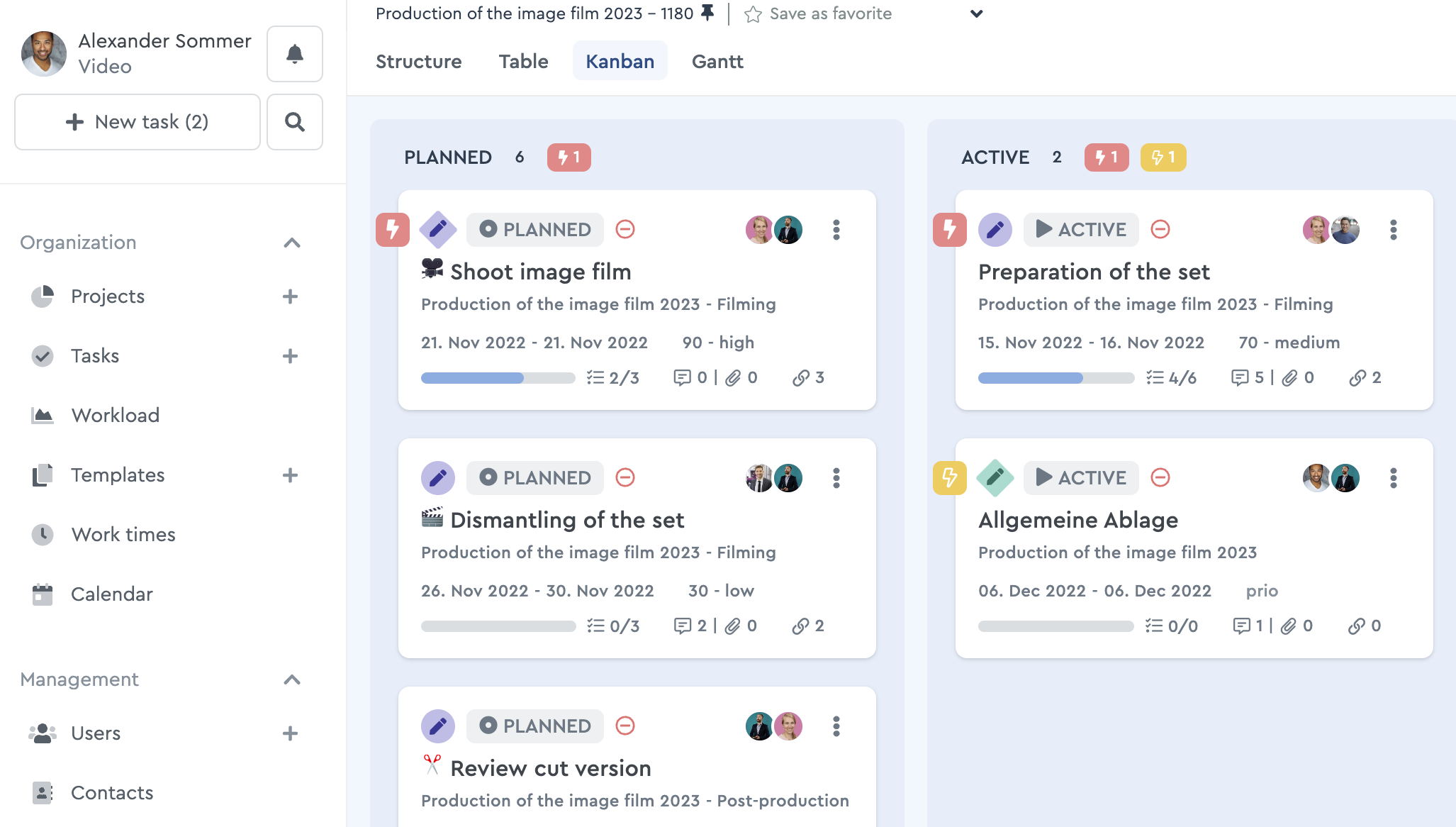Click the Templates copy icon

tap(43, 475)
